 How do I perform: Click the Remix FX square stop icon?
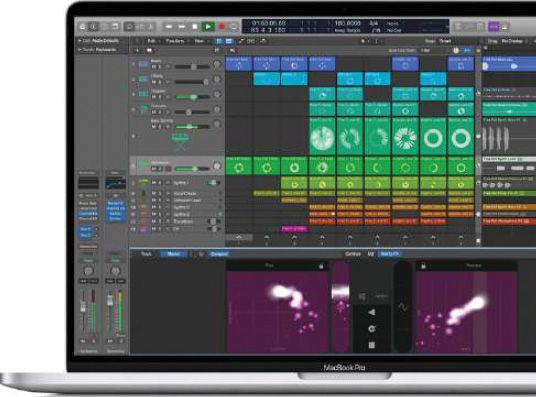pyautogui.click(x=372, y=345)
